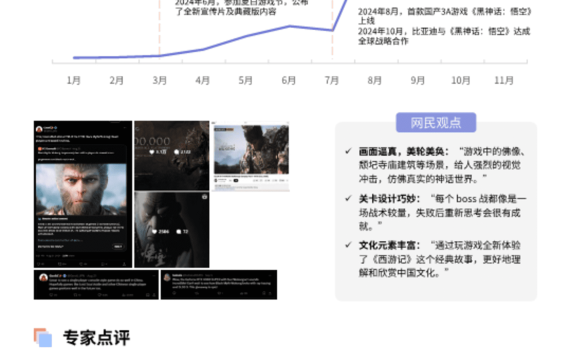The height and width of the screenshot is (360, 570).
Task: Click the heart icon showing 2586 likes
Action: [x=154, y=232]
